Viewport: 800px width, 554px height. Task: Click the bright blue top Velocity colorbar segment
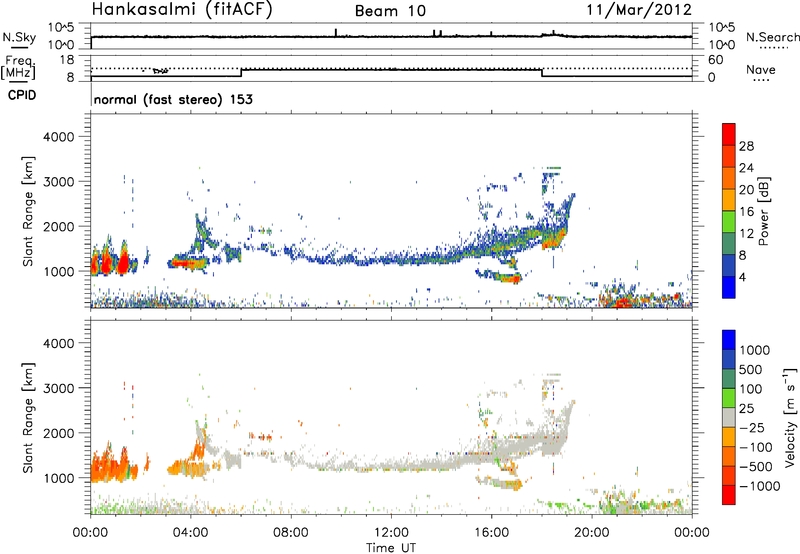(729, 339)
